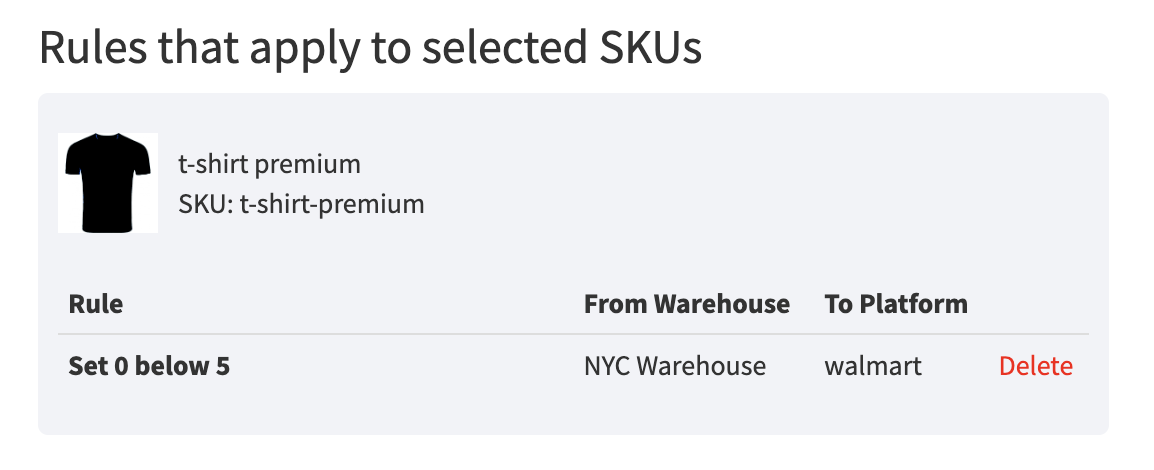The image size is (1154, 470).
Task: Click the "SKU:" label before the value
Action: tap(205, 204)
